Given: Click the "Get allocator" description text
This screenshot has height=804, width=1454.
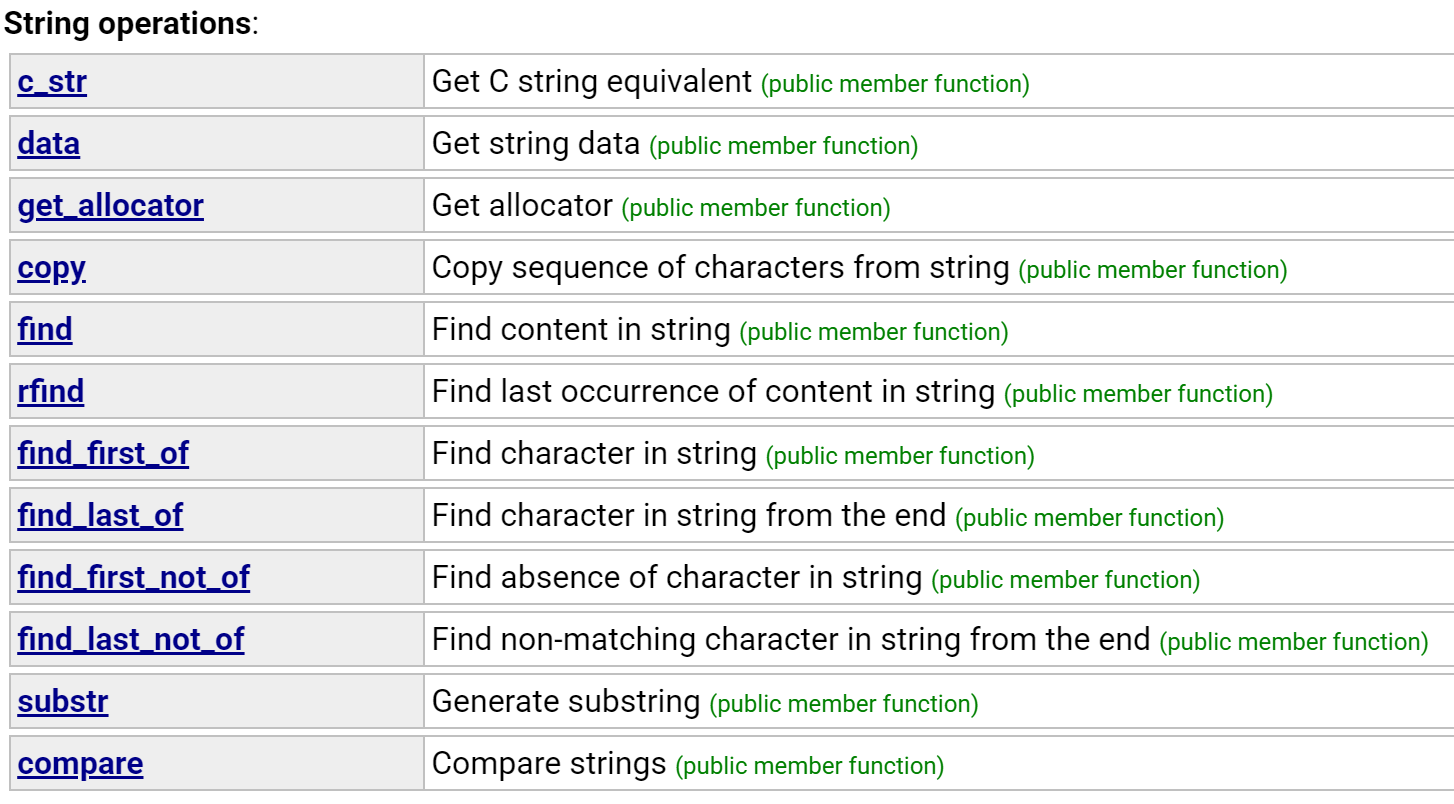Looking at the screenshot, I should [x=522, y=206].
